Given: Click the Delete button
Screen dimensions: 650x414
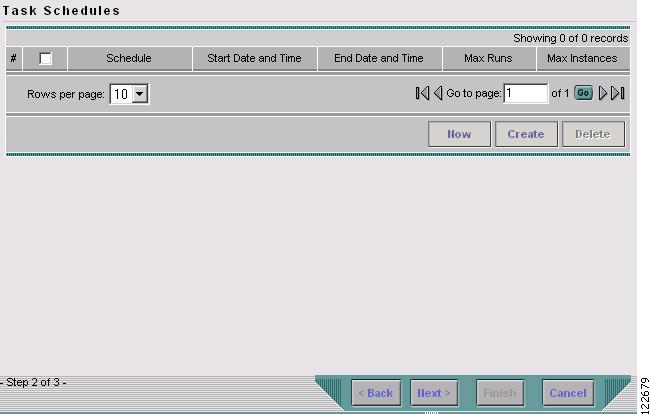Looking at the screenshot, I should tap(593, 134).
